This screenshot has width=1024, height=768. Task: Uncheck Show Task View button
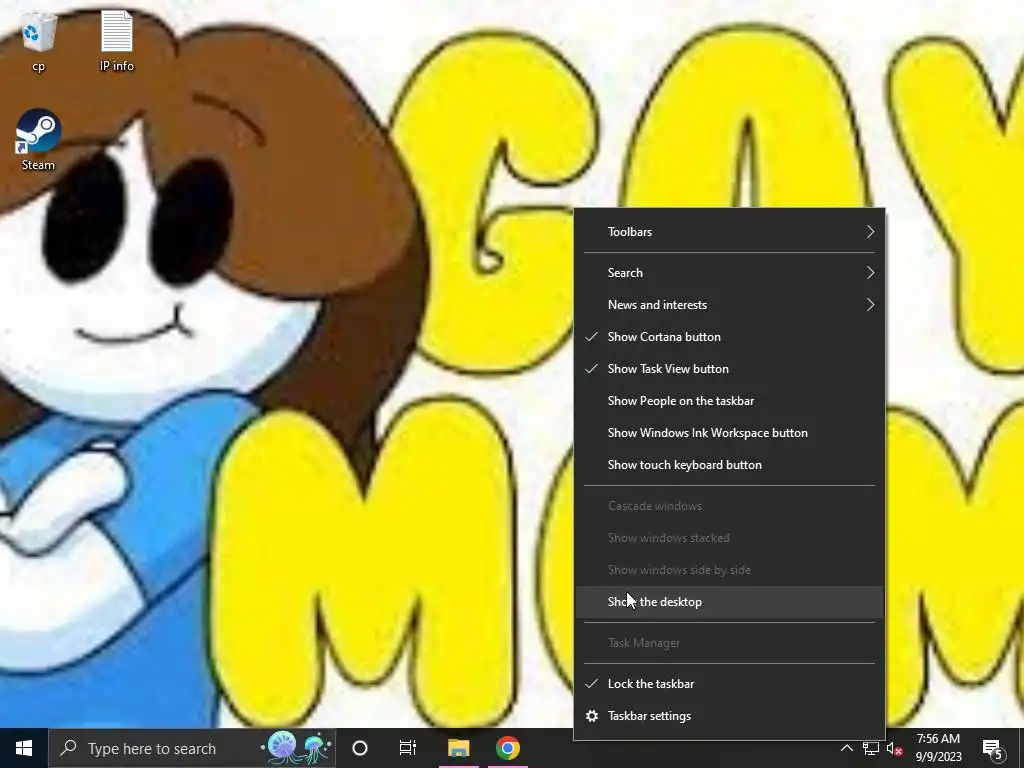point(729,369)
